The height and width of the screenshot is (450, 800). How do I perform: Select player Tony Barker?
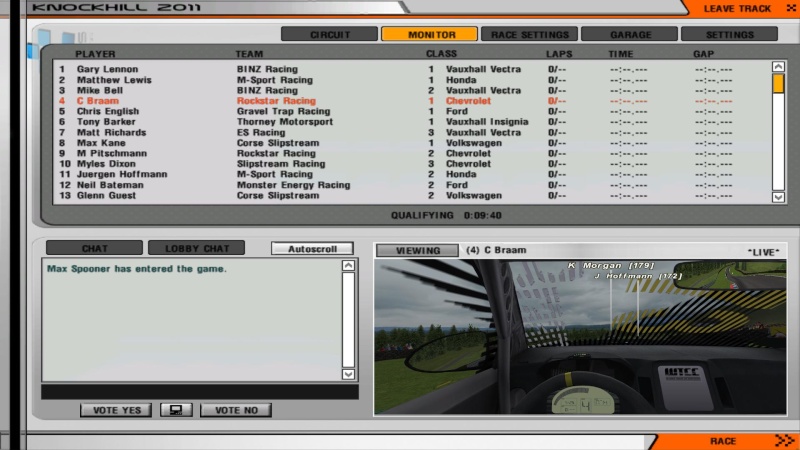click(x=106, y=121)
